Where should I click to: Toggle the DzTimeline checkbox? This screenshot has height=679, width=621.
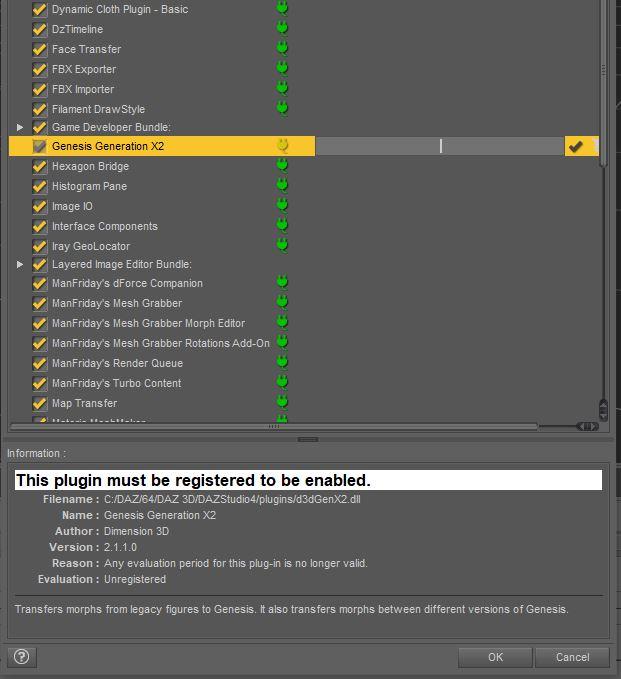(x=39, y=29)
